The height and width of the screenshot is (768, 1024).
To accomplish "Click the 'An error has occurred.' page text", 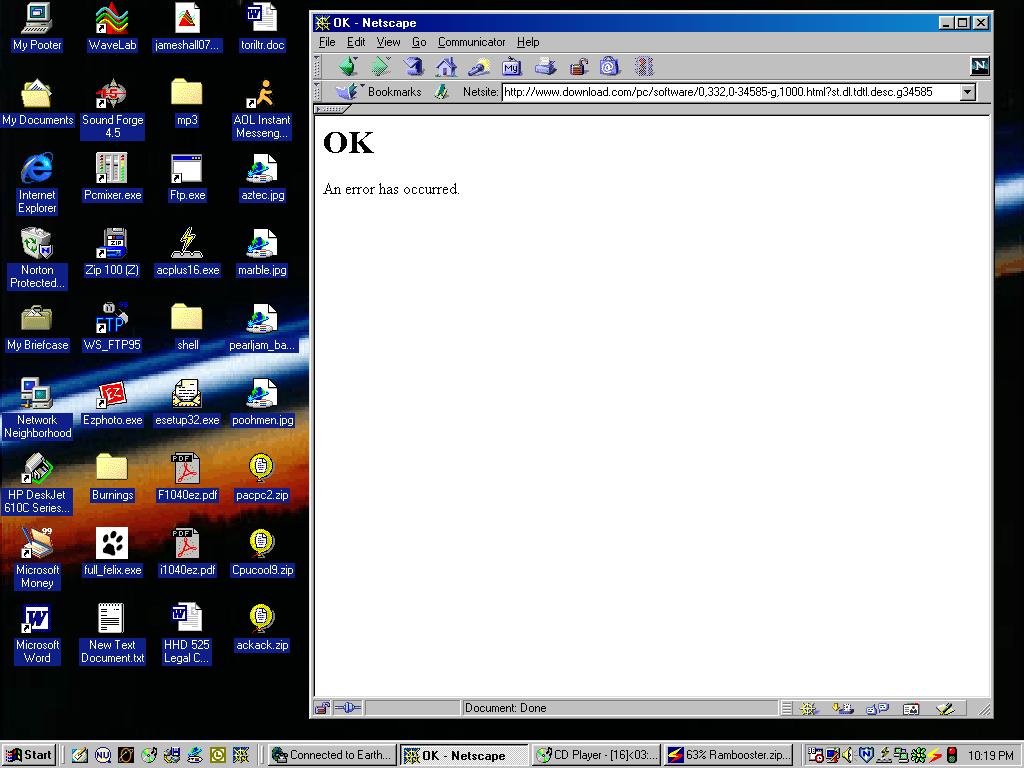I will [x=391, y=189].
